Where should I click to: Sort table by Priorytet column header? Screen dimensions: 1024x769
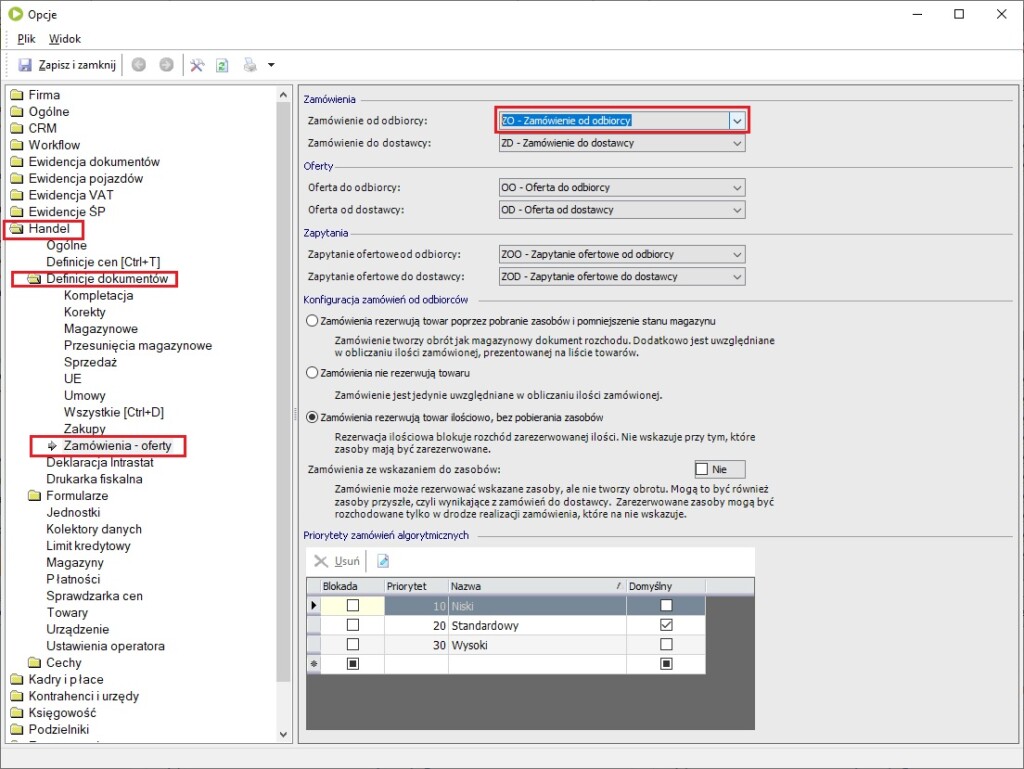click(x=416, y=586)
